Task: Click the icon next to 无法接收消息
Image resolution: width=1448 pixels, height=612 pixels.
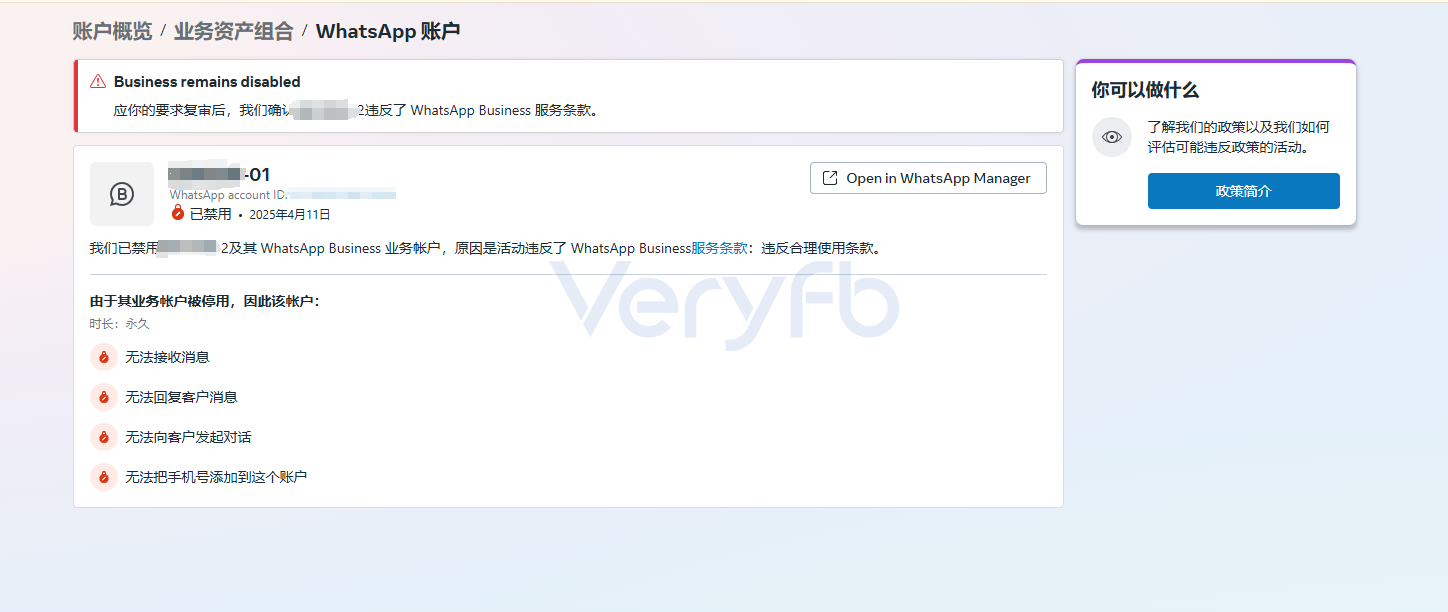Action: (x=104, y=357)
